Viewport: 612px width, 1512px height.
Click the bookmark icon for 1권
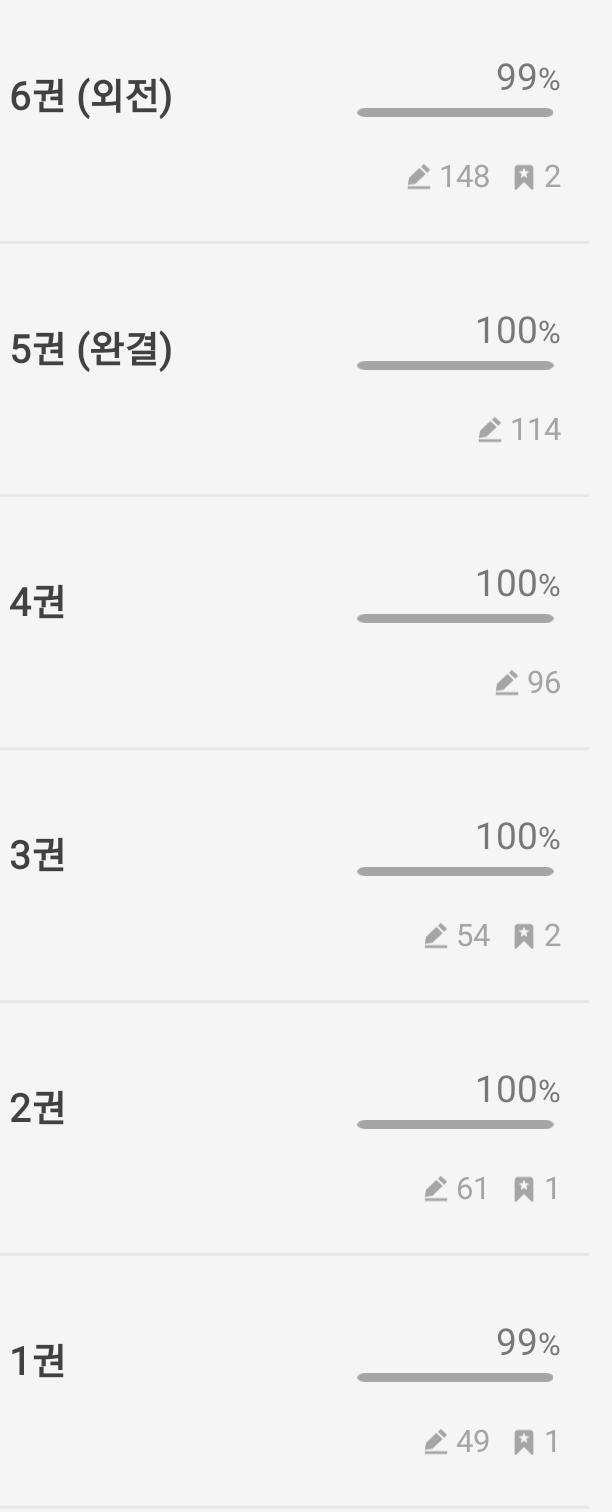point(523,1443)
